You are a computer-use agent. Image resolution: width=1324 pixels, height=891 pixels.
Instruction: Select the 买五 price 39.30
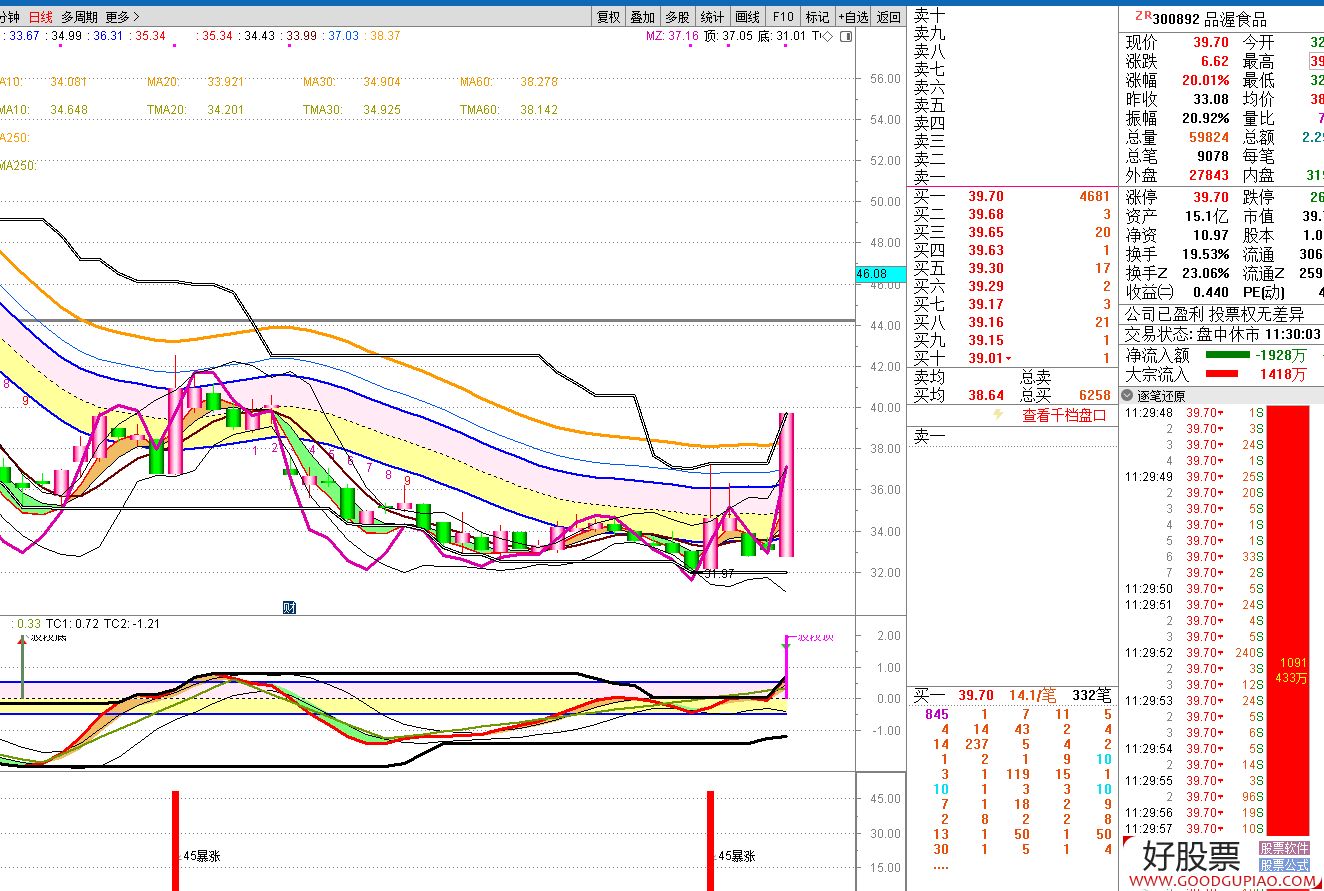coord(986,269)
